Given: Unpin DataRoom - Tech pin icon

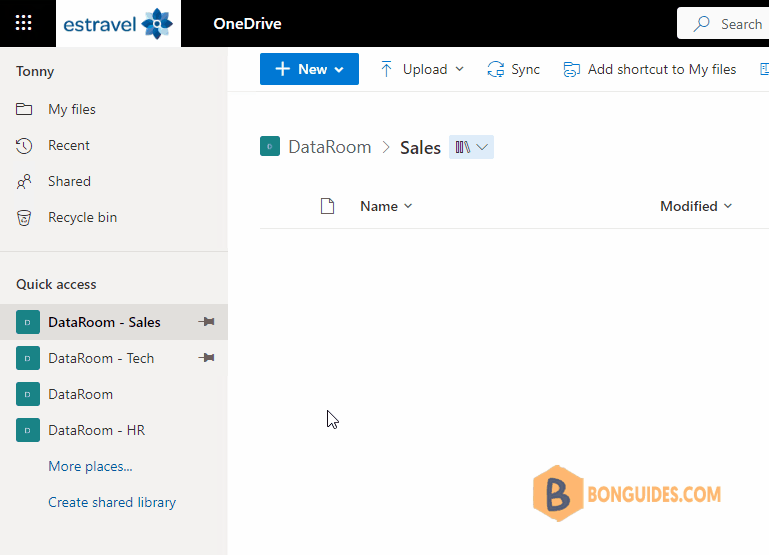Looking at the screenshot, I should tap(206, 357).
